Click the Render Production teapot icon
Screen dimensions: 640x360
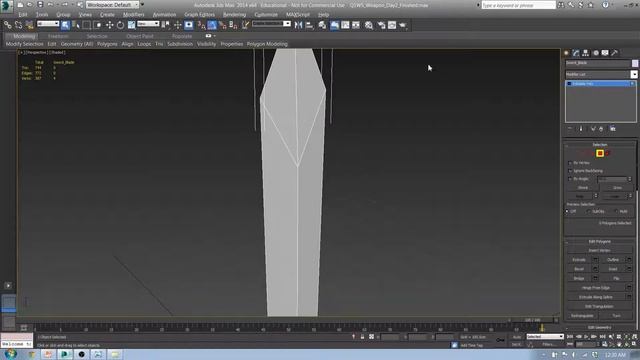coord(403,25)
